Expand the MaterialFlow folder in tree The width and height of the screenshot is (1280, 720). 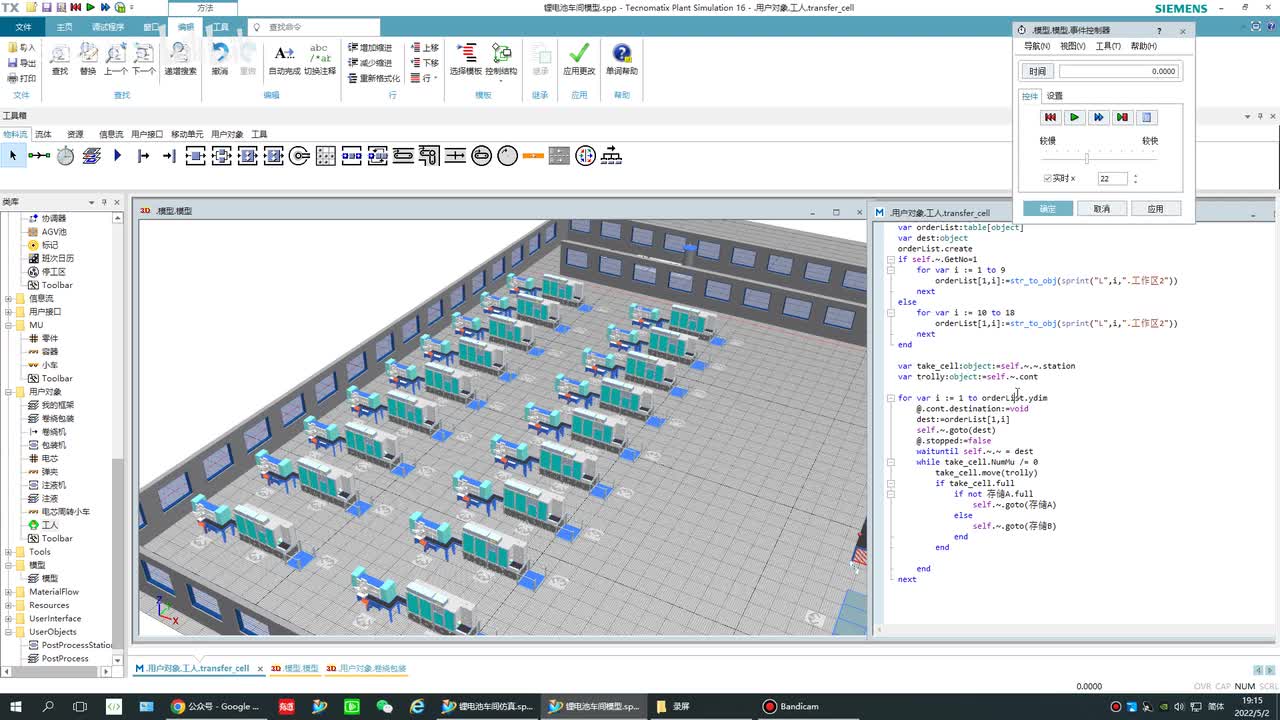point(9,592)
